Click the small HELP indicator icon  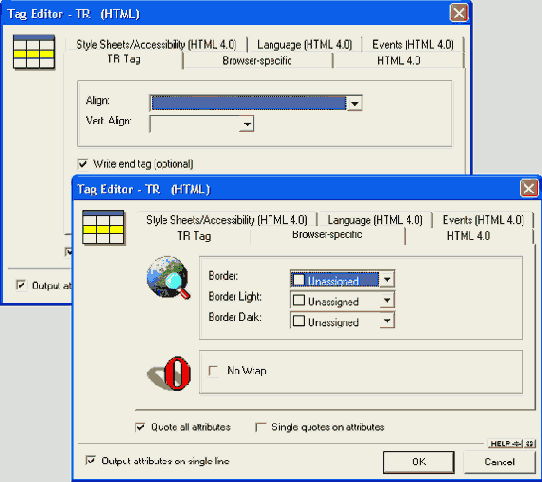coord(512,444)
